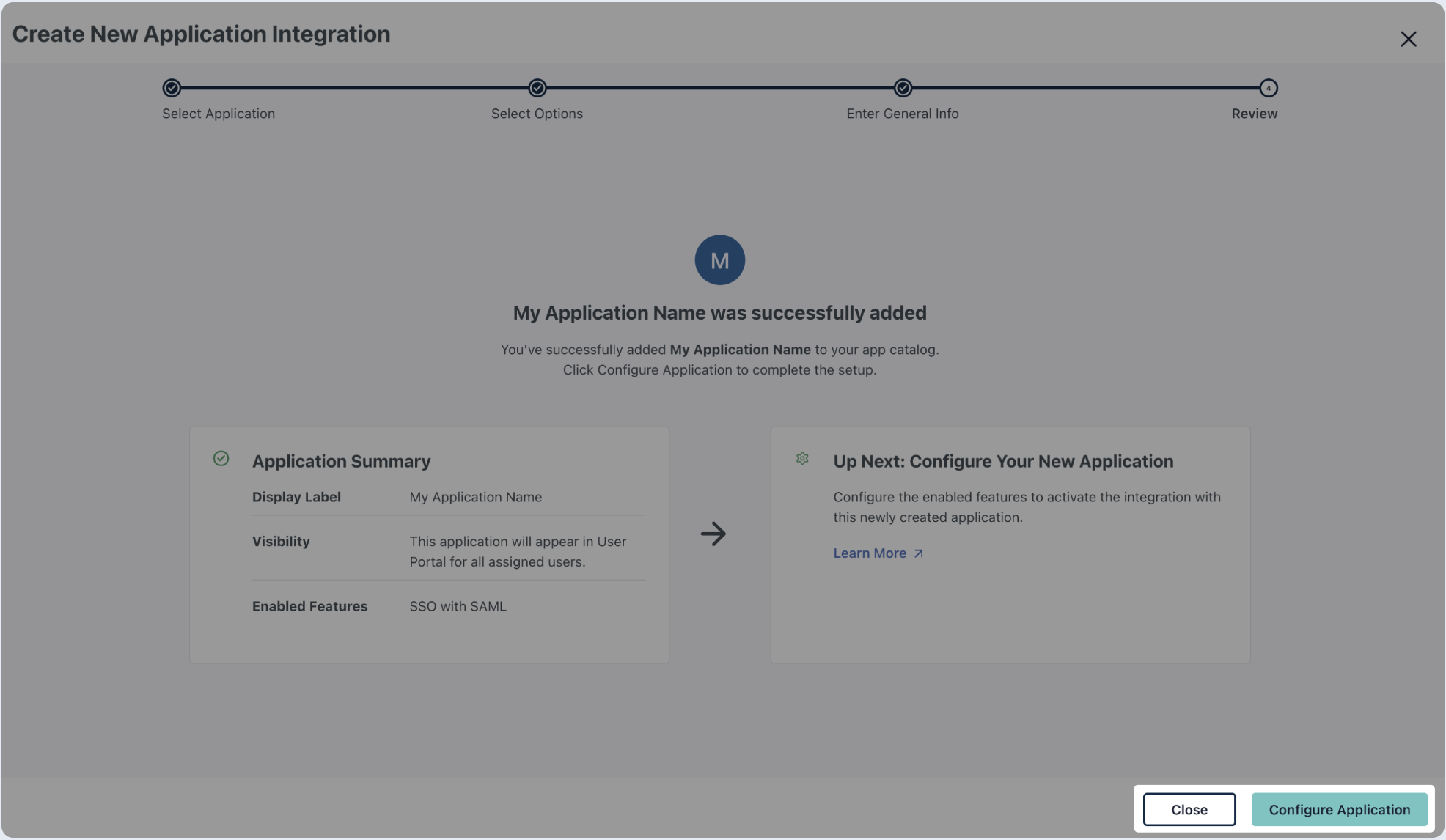Screen dimensions: 1446x840
Task: Click the Enter General Info step checkmark
Action: 903,88
